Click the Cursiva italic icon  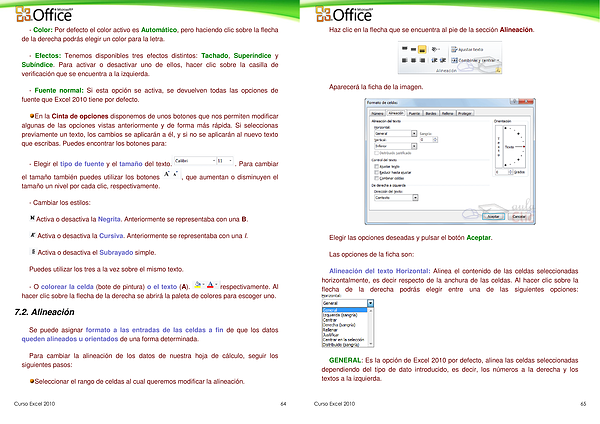coord(33,235)
